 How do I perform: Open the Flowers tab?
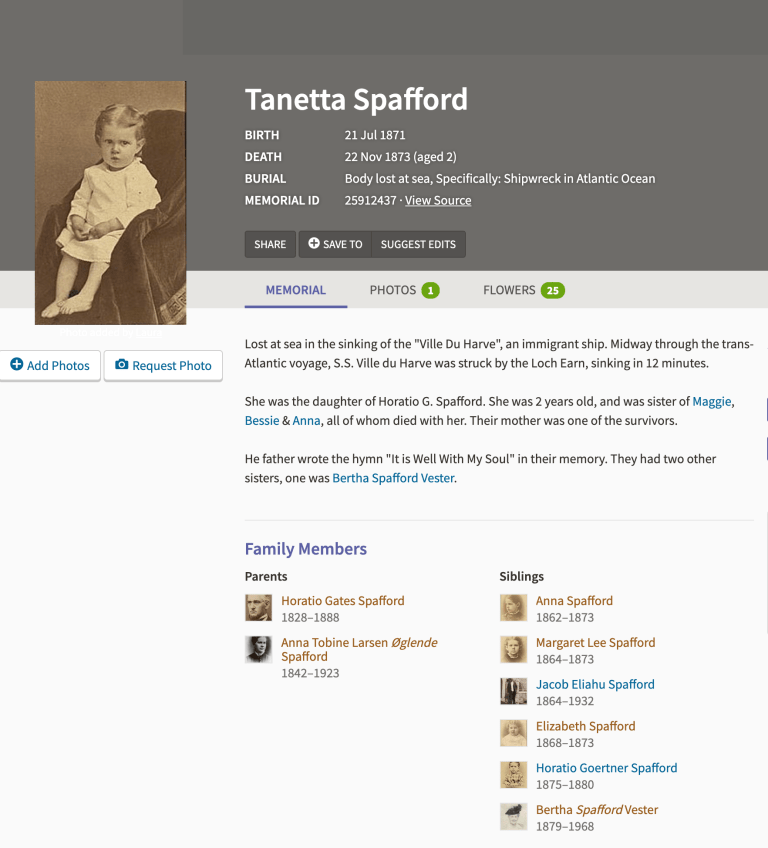point(523,290)
